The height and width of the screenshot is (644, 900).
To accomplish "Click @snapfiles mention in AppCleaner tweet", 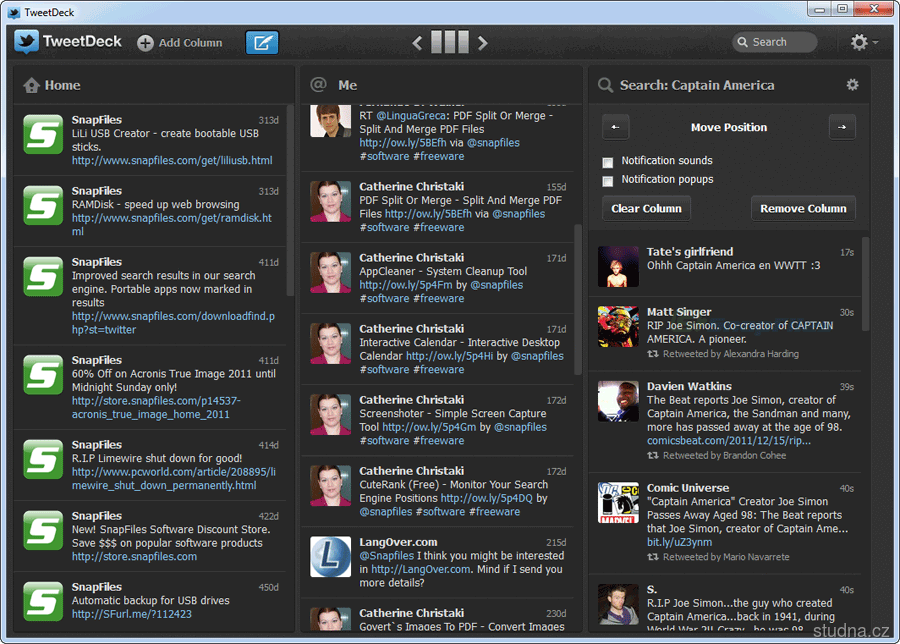I will [x=496, y=285].
